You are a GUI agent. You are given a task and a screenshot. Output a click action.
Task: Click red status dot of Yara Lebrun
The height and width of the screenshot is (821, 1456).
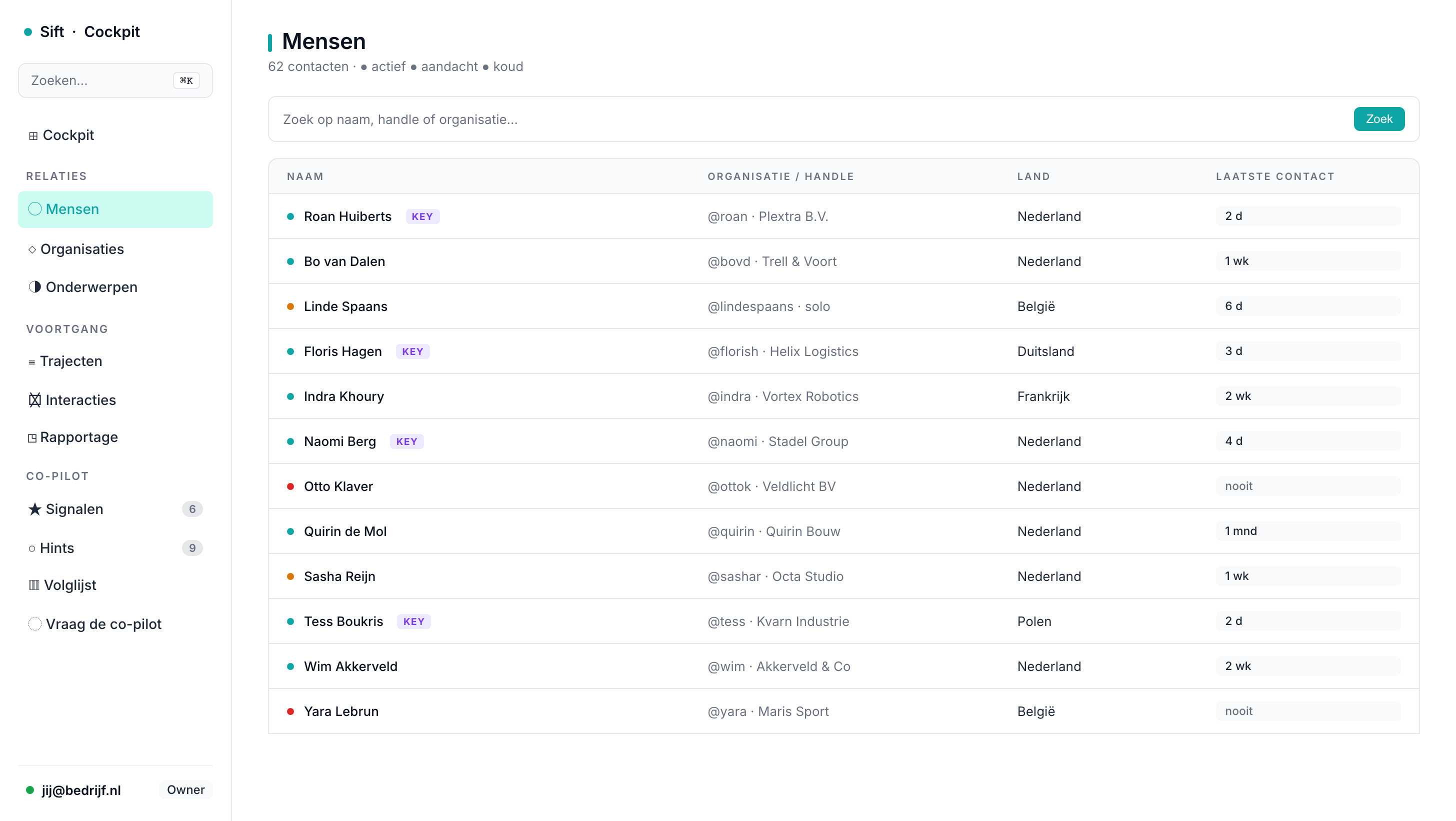(290, 711)
